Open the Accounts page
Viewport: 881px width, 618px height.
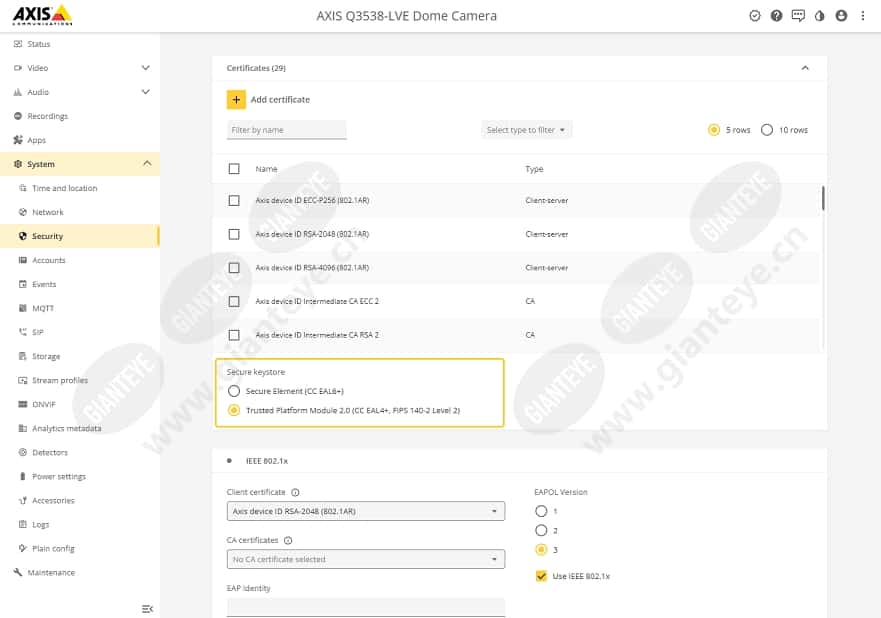click(48, 260)
